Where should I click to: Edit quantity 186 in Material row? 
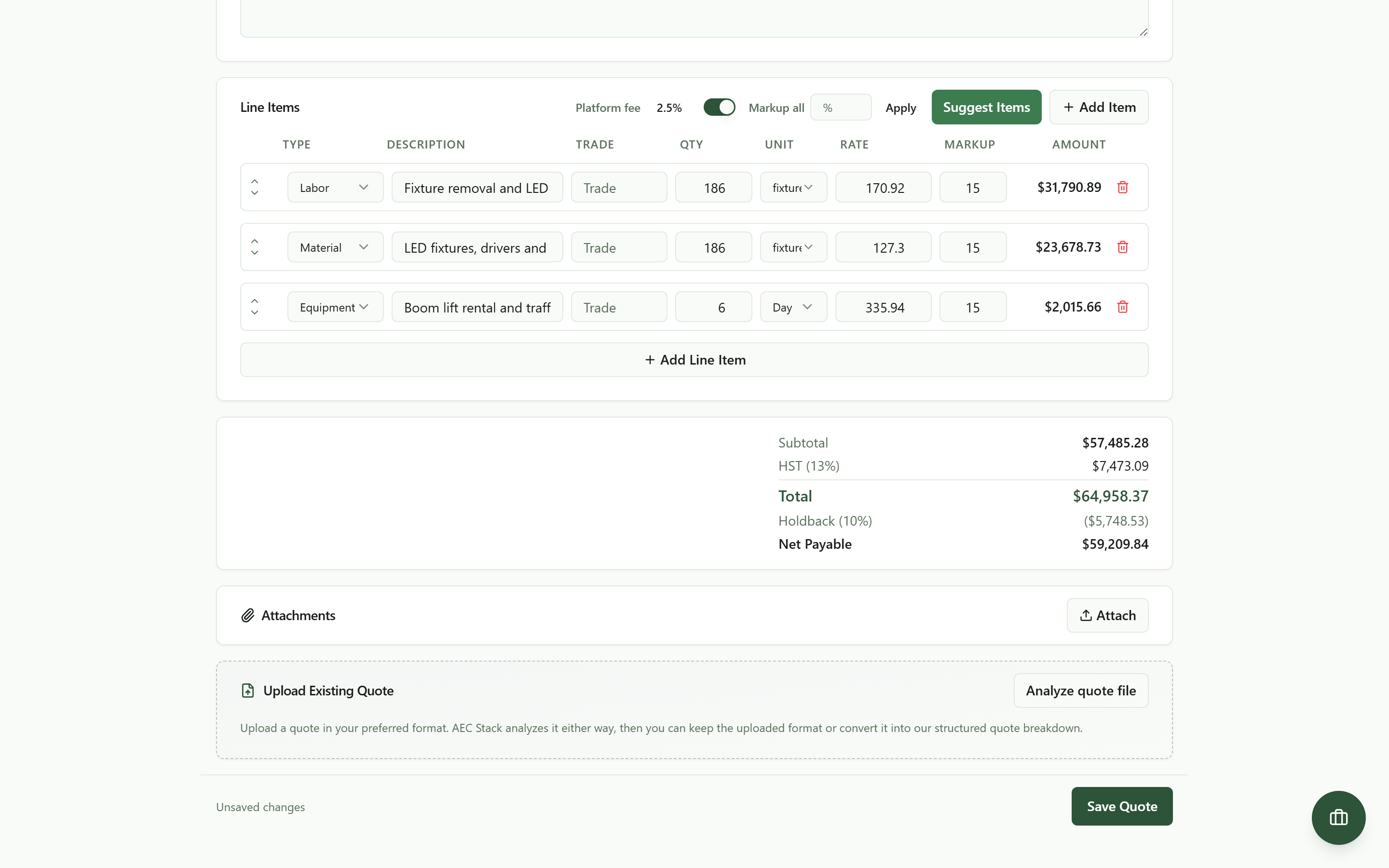click(x=713, y=247)
